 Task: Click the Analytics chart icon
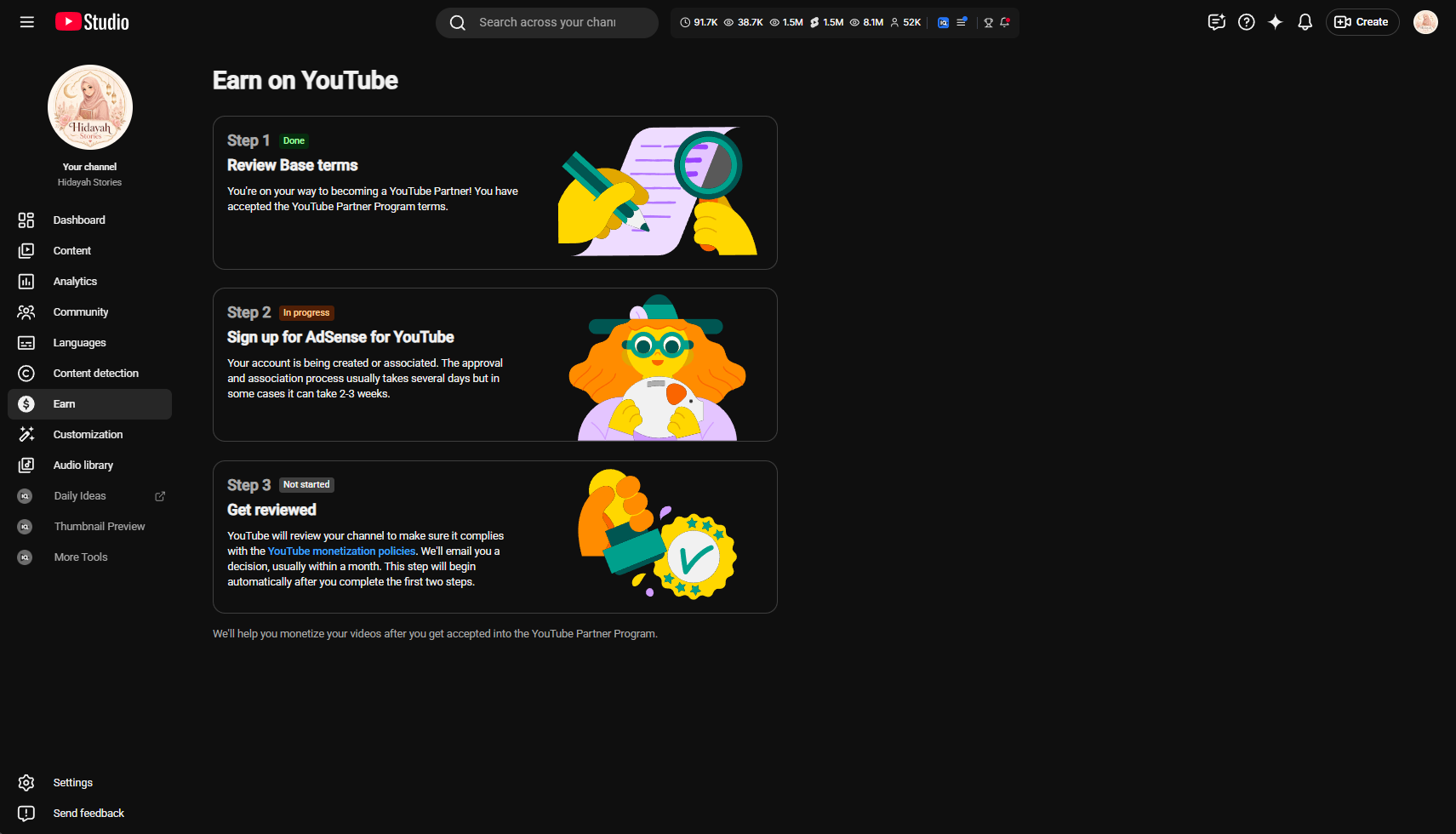[26, 282]
